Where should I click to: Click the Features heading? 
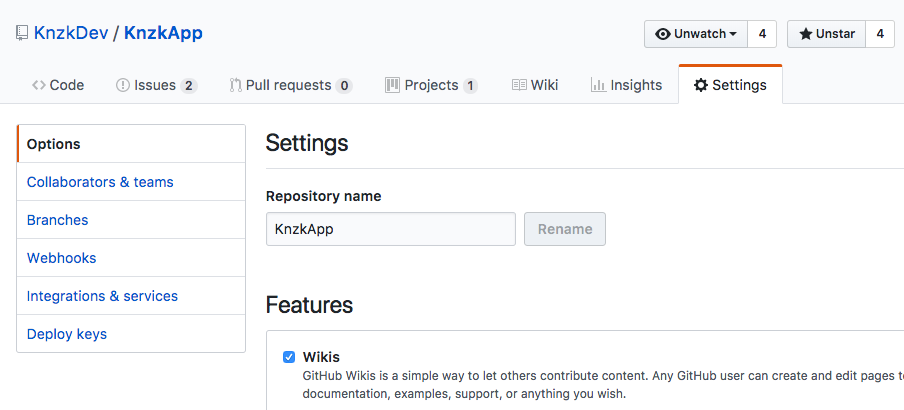click(310, 305)
